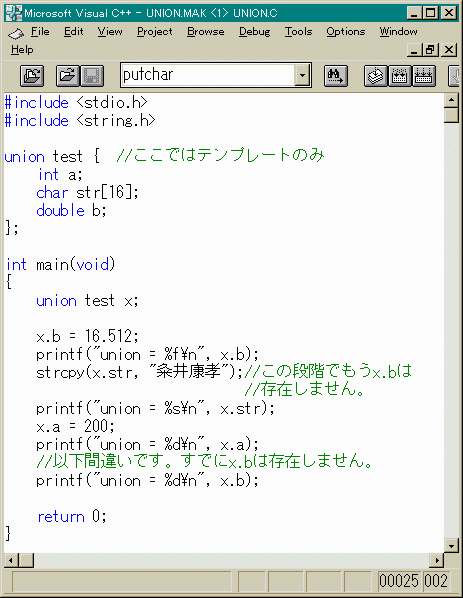
Task: Click the application system menu icon in title bar
Action: 13,13
